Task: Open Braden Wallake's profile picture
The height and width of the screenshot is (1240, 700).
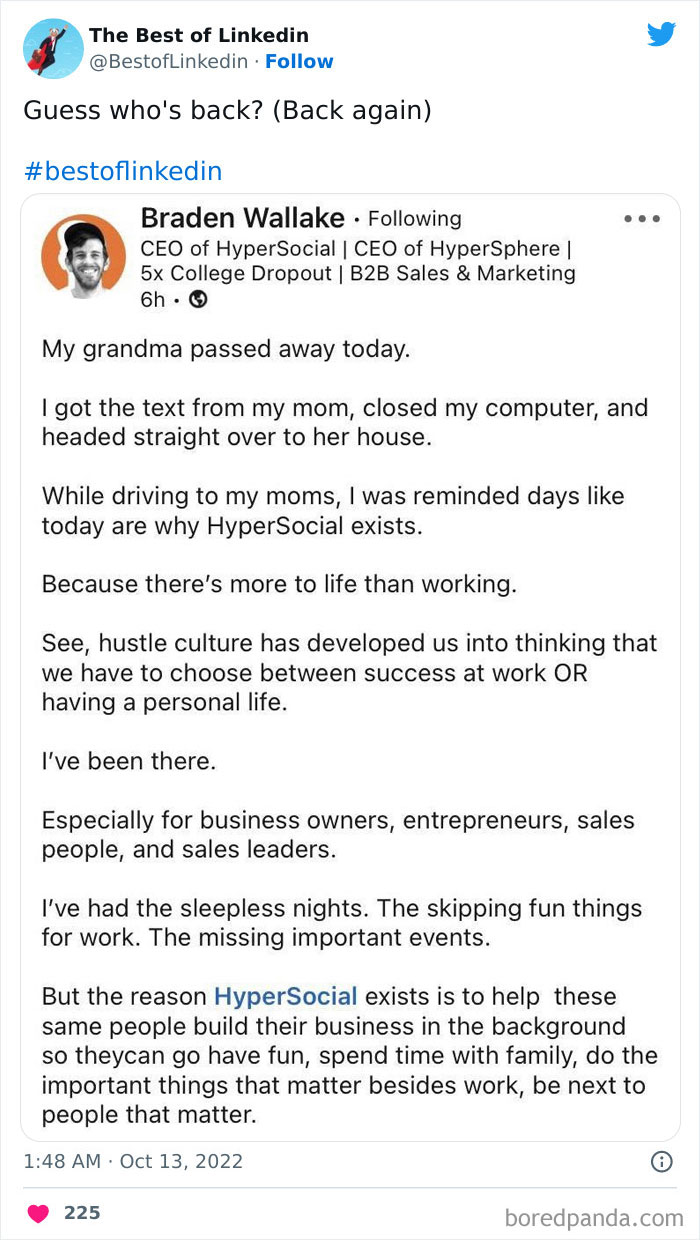Action: point(83,256)
